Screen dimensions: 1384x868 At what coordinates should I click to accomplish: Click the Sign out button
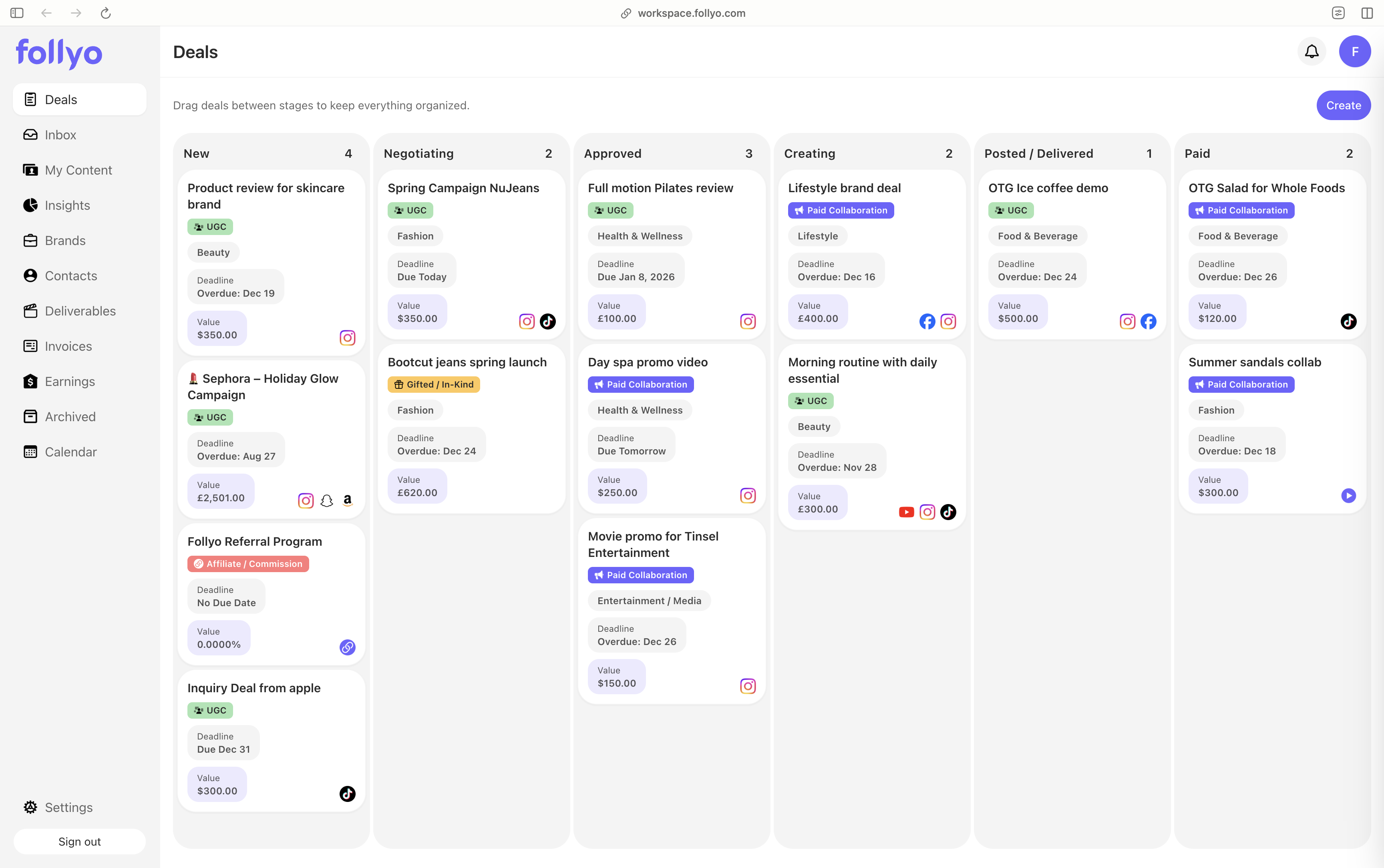pos(79,841)
